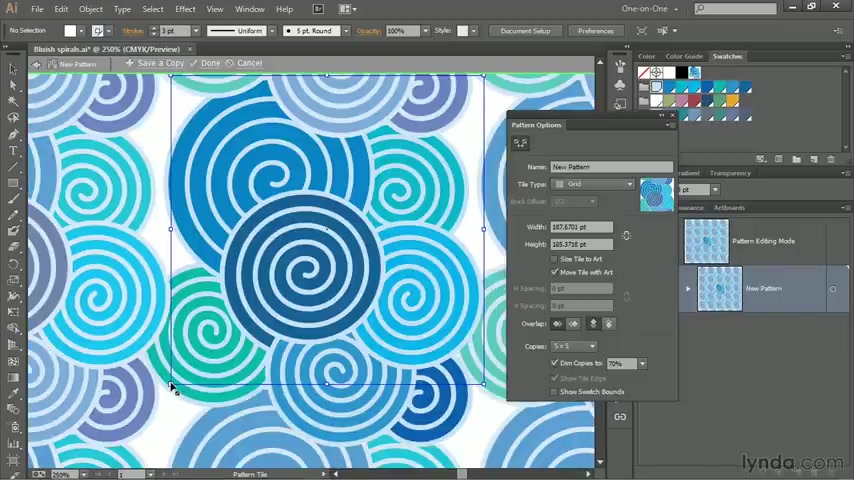Select the Paintbrush tool
The image size is (854, 480).
click(13, 199)
